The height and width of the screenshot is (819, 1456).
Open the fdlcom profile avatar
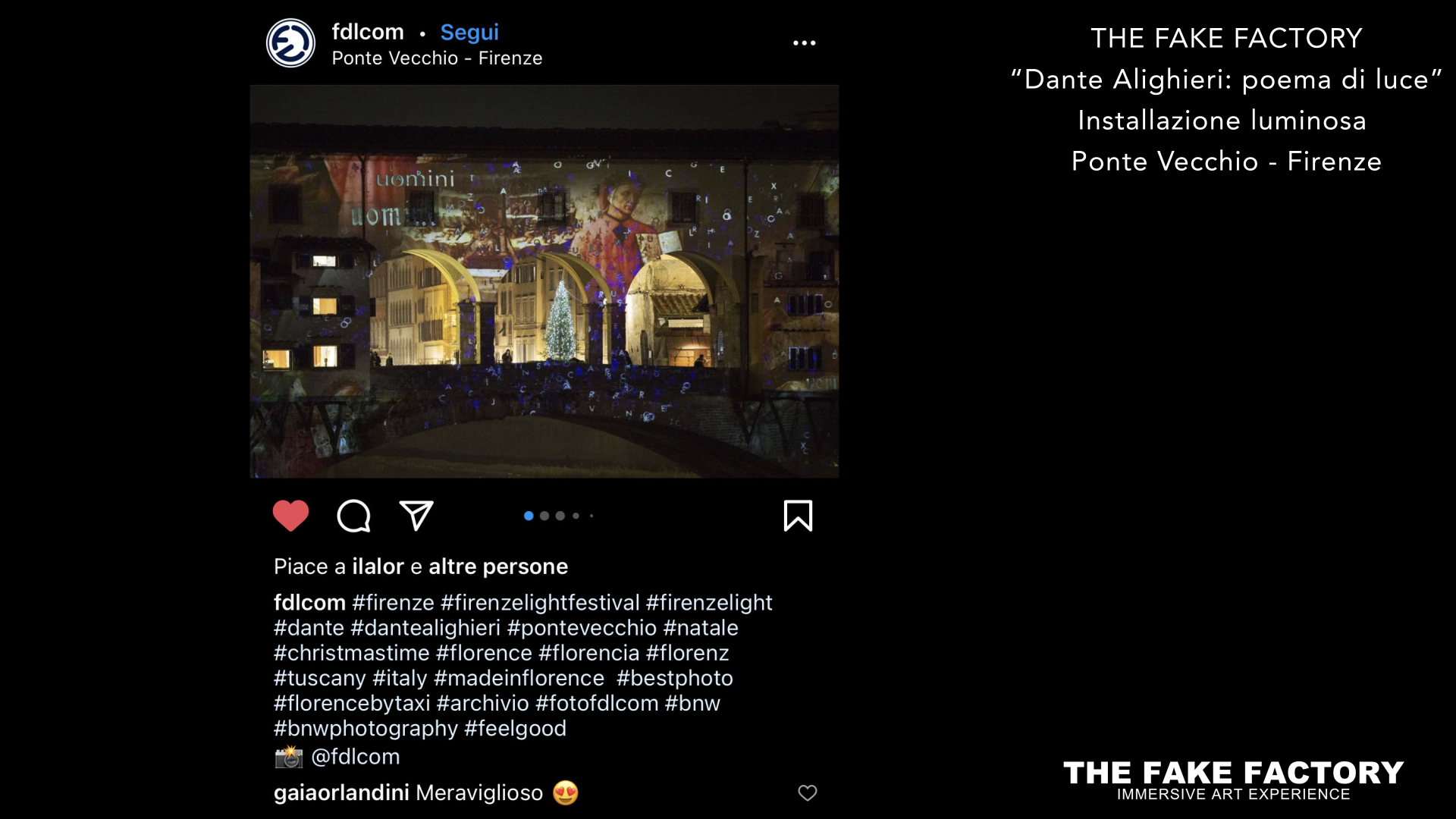coord(290,43)
